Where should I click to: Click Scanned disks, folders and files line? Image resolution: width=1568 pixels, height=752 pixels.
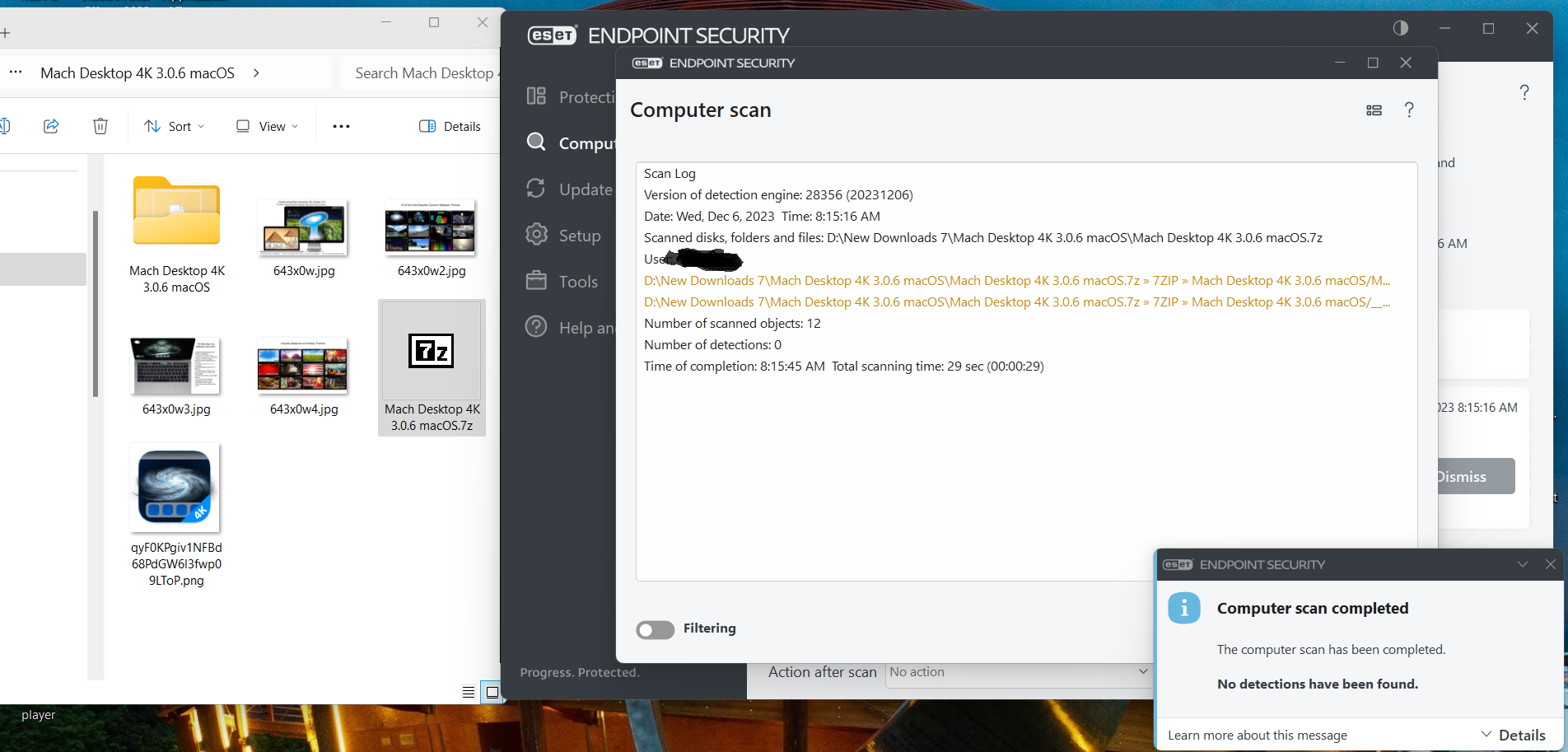coord(982,238)
